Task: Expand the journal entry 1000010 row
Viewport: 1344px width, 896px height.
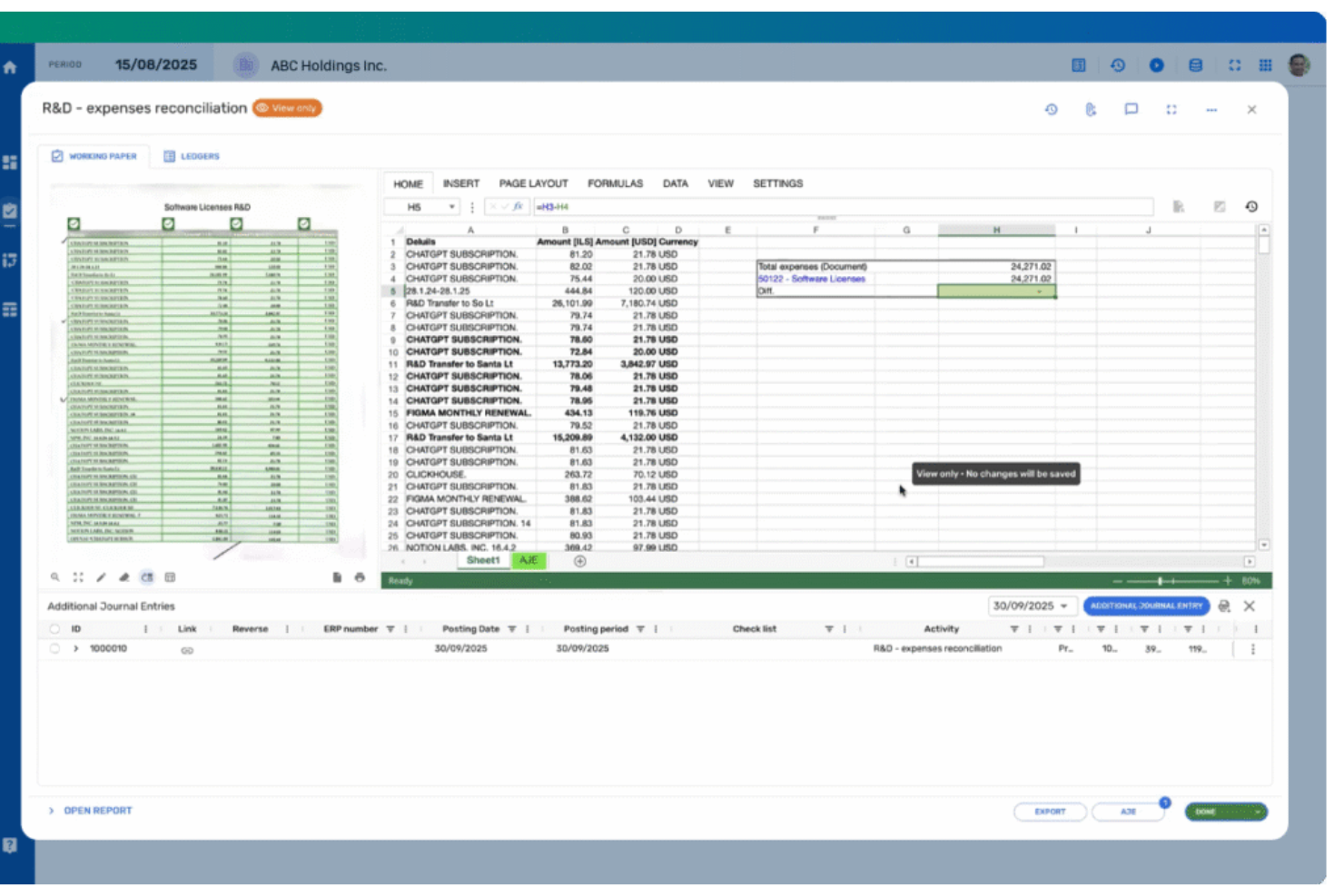Action: pos(74,648)
